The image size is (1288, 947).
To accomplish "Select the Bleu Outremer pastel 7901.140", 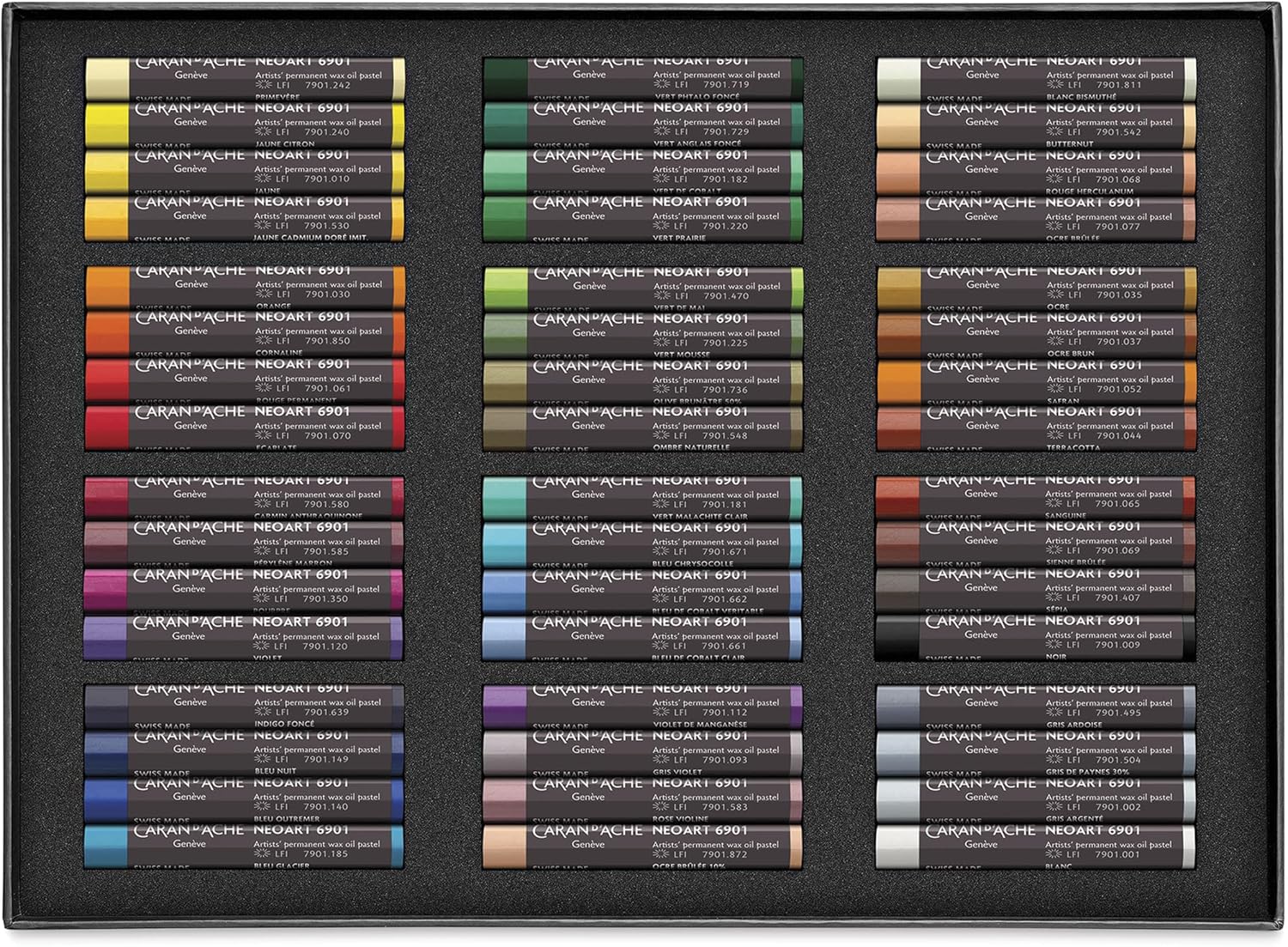I will [245, 800].
